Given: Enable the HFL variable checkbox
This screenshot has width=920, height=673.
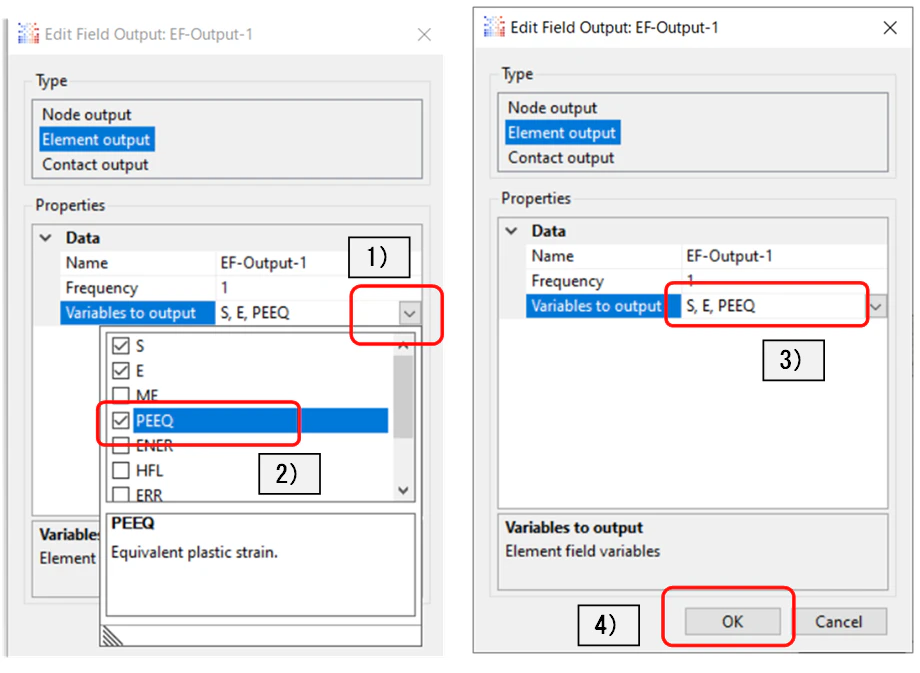Looking at the screenshot, I should [121, 470].
